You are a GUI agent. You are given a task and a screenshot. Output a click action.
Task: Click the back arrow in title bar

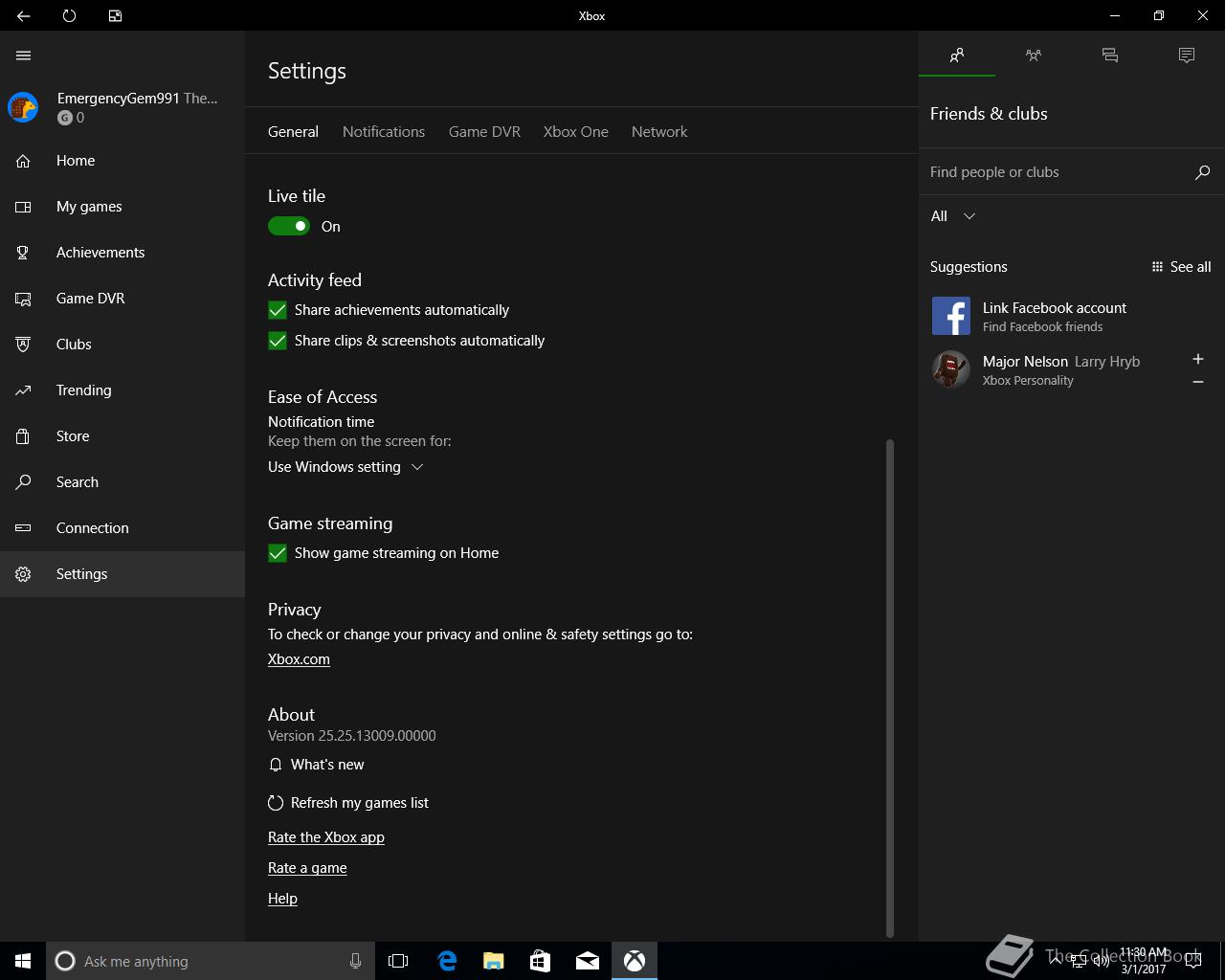23,15
